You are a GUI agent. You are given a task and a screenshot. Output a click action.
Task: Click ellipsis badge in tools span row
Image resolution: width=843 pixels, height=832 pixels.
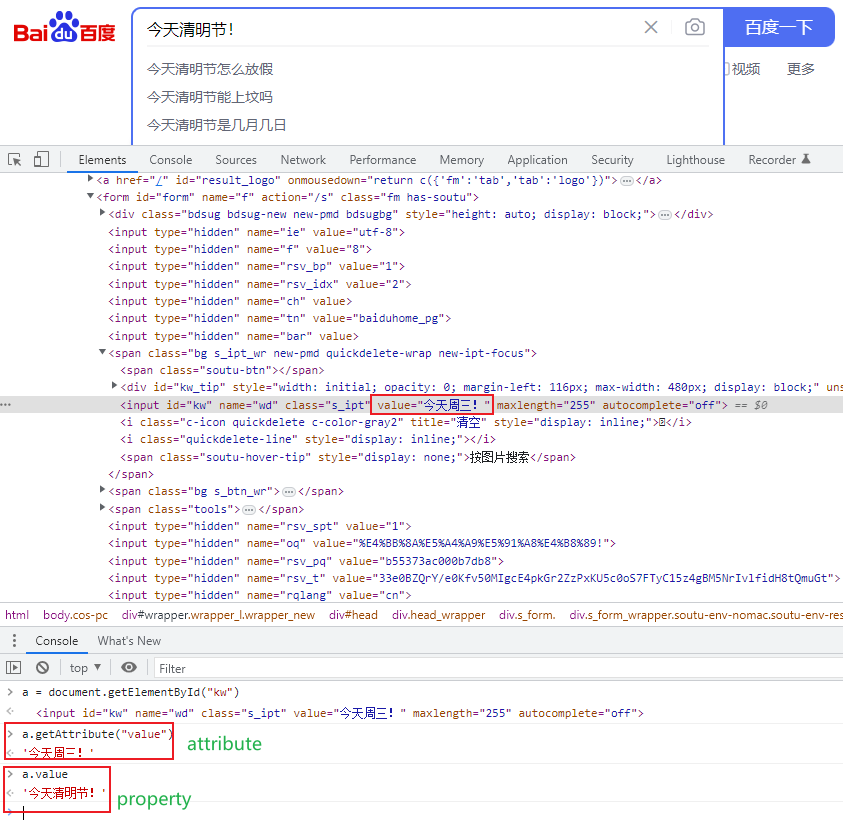click(x=248, y=510)
